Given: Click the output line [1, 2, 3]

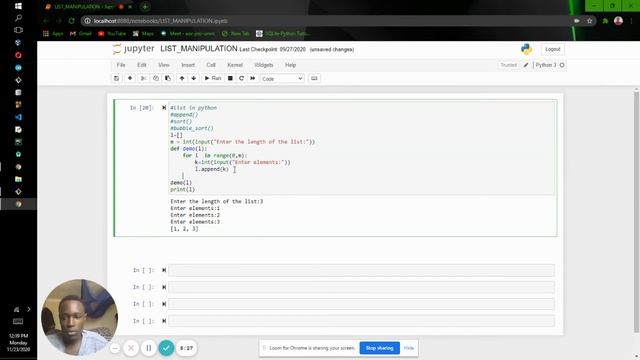Looking at the screenshot, I should coord(184,229).
